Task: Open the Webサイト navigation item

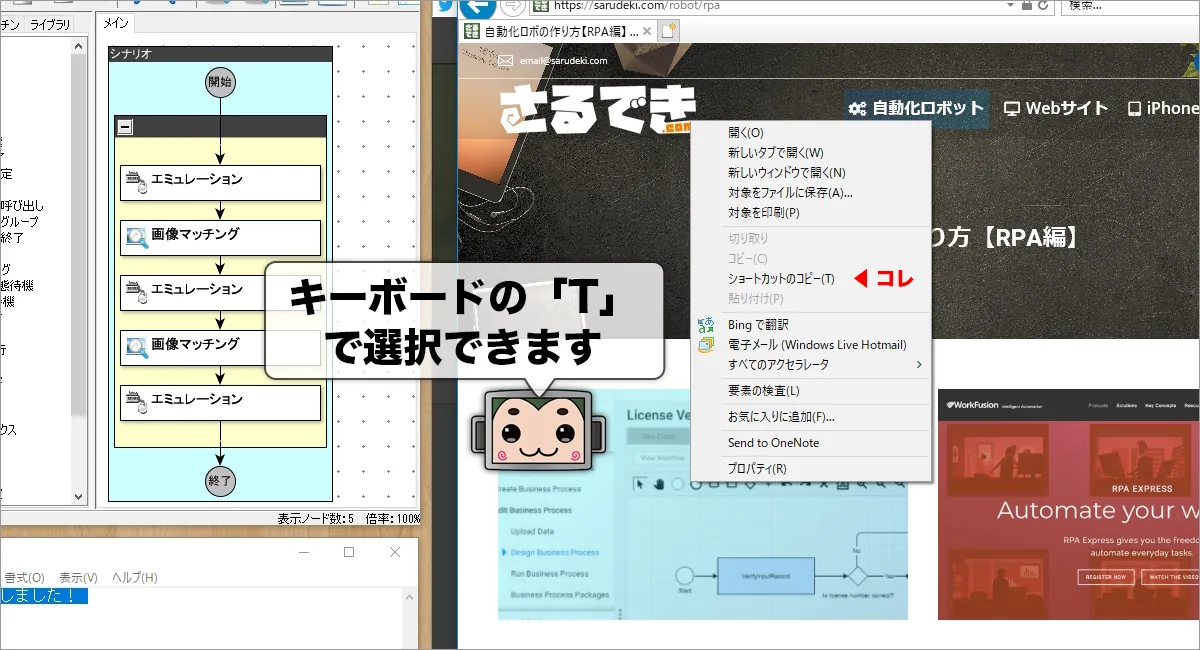Action: 1056,108
